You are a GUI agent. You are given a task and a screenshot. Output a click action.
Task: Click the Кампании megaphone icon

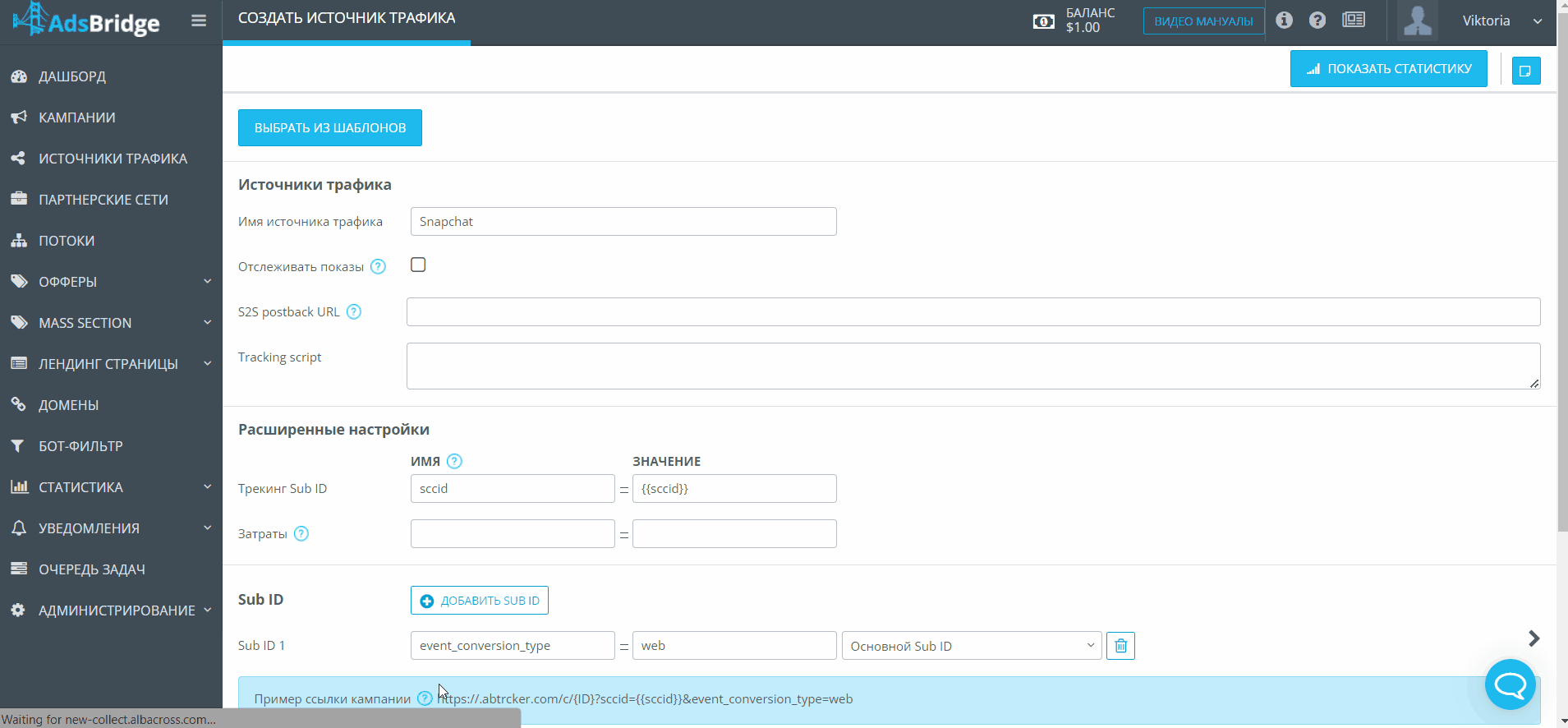[19, 117]
